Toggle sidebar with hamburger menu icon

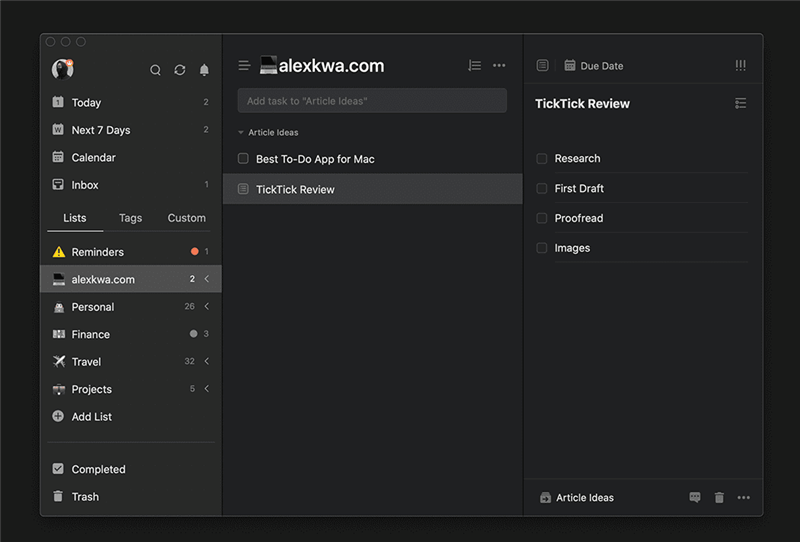[244, 66]
